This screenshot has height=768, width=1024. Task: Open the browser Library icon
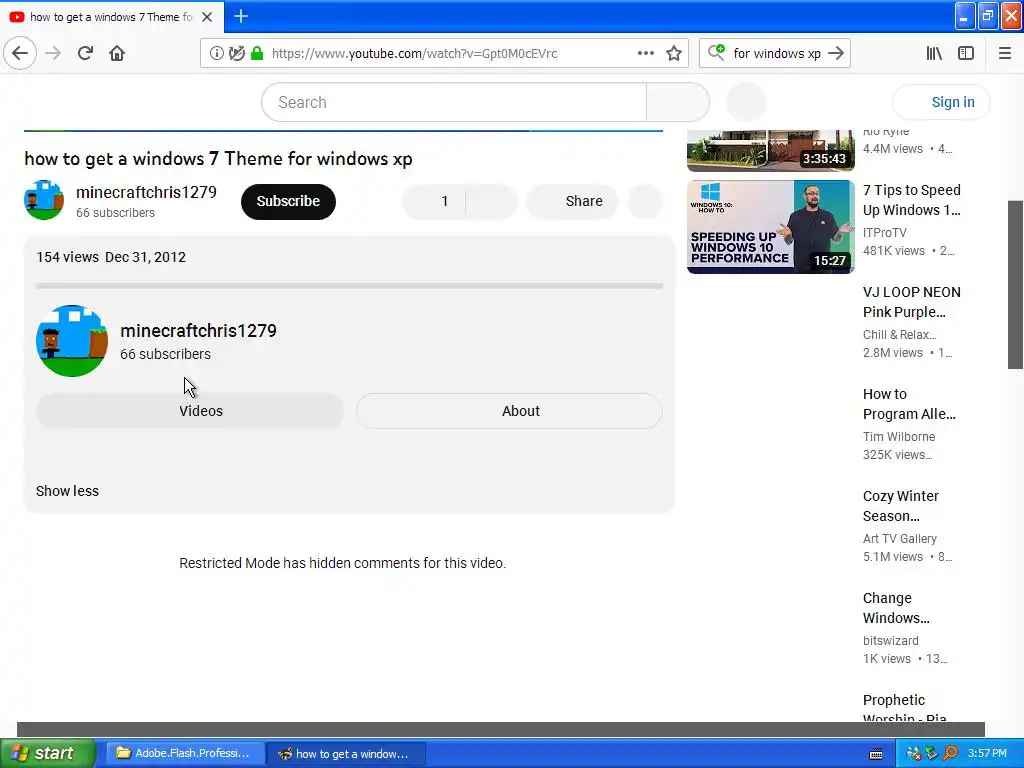[934, 53]
